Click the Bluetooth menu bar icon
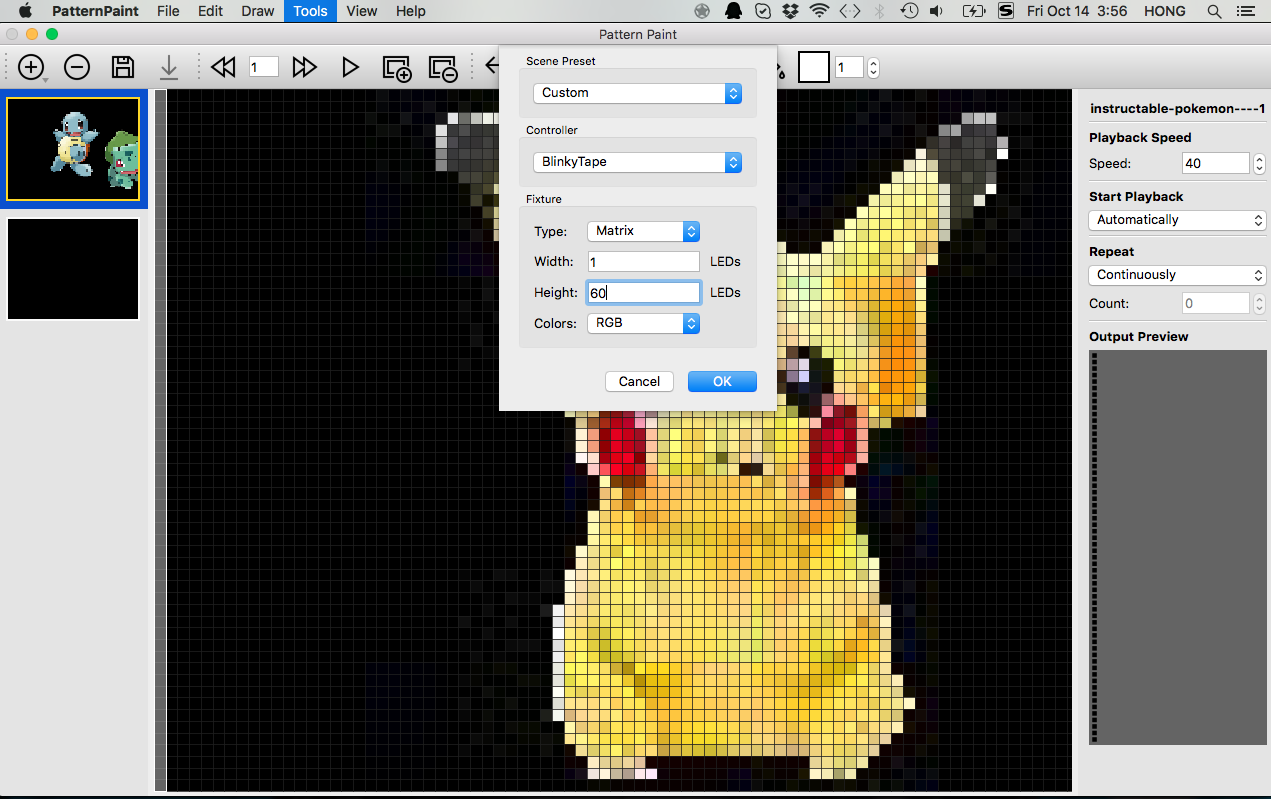Viewport: 1271px width, 799px height. 880,11
